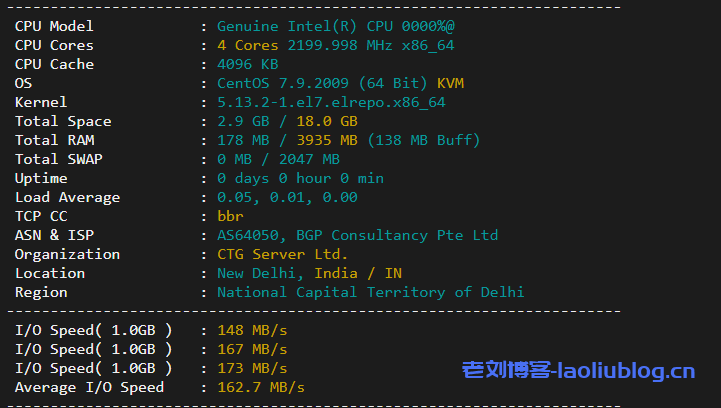Click the Load Average numbers
This screenshot has height=408, width=721.
[287, 197]
